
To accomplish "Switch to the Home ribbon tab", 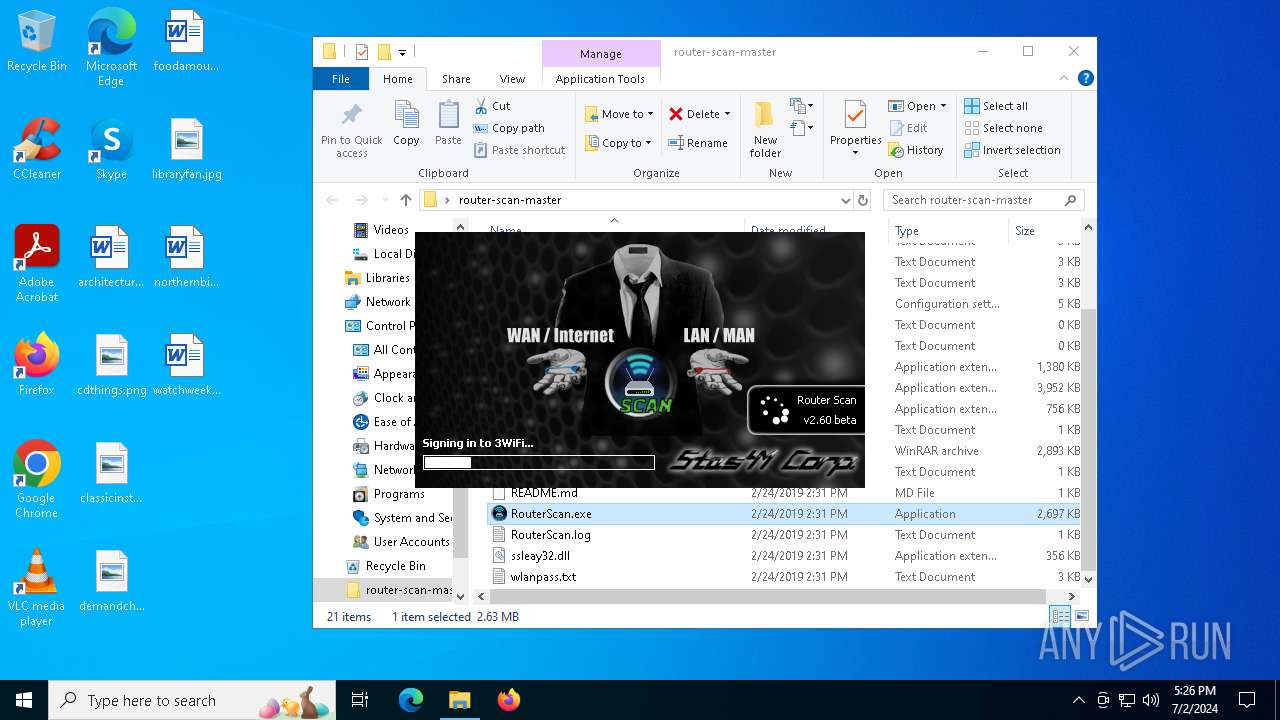I will click(397, 79).
